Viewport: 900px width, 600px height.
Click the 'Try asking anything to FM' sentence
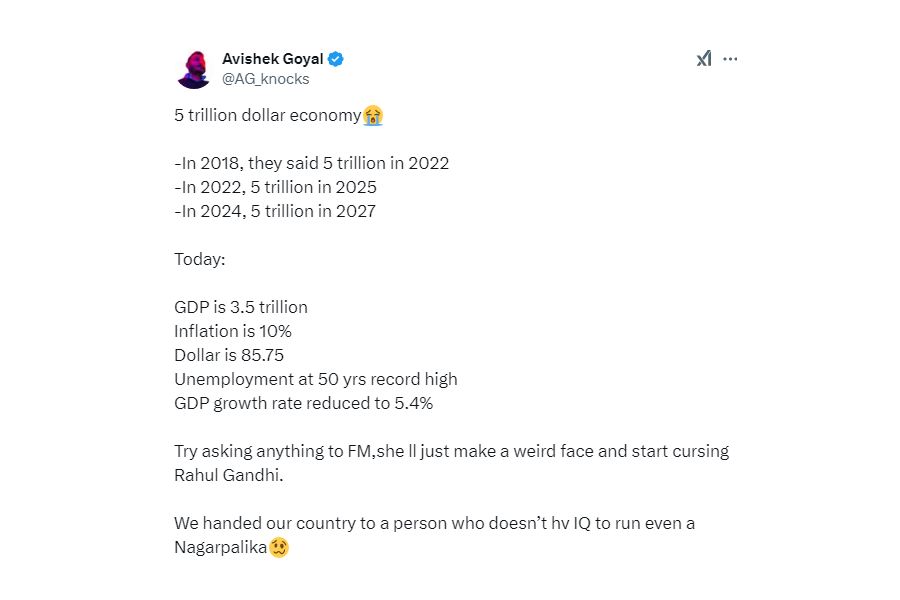point(450,451)
